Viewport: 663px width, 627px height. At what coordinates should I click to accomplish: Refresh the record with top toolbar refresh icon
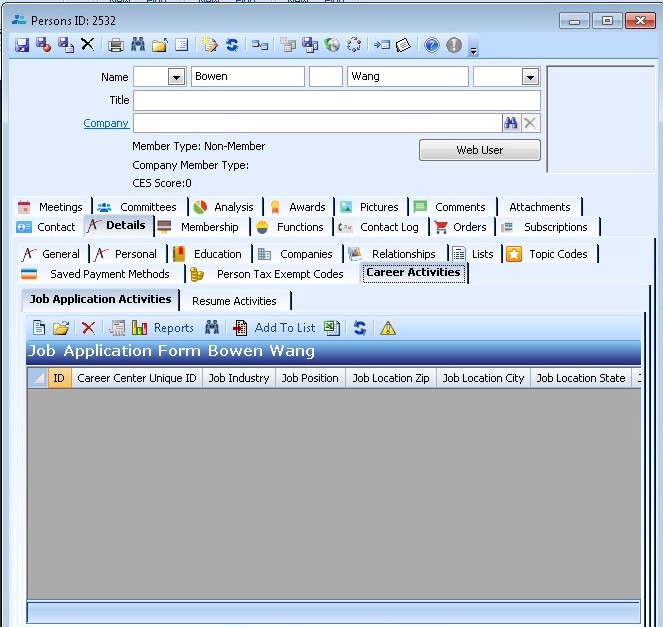(232, 44)
